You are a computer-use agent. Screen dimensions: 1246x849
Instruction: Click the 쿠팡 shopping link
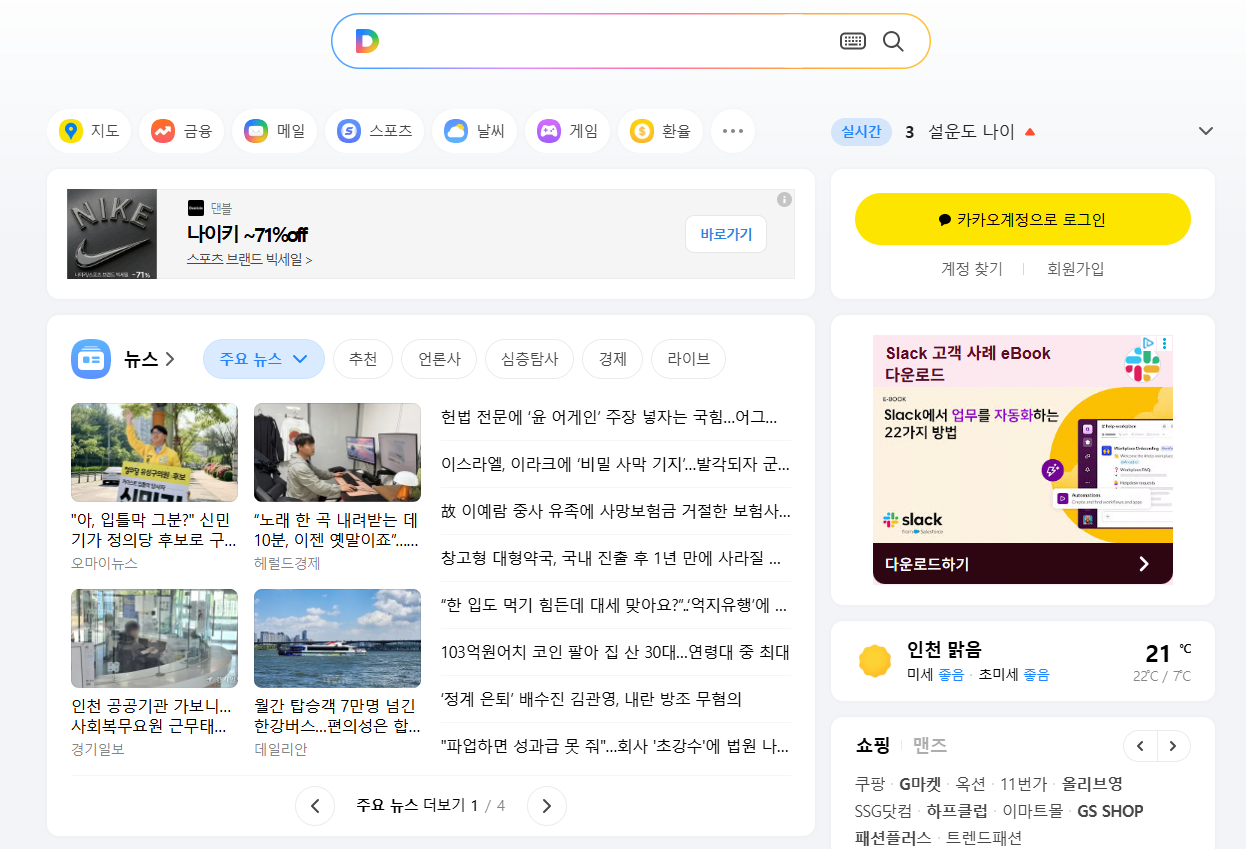pyautogui.click(x=870, y=783)
